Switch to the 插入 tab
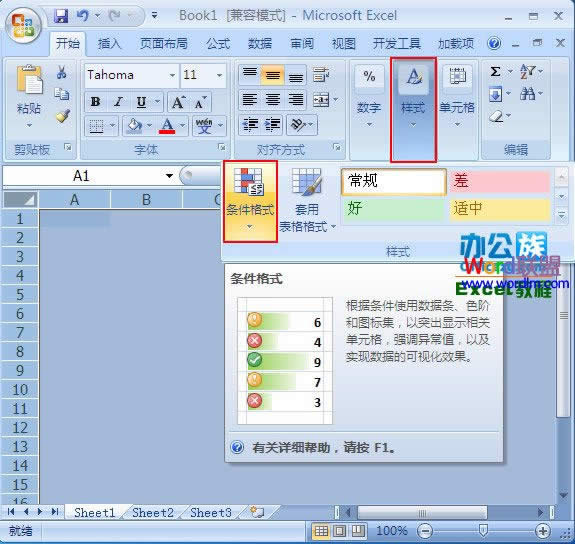 110,44
